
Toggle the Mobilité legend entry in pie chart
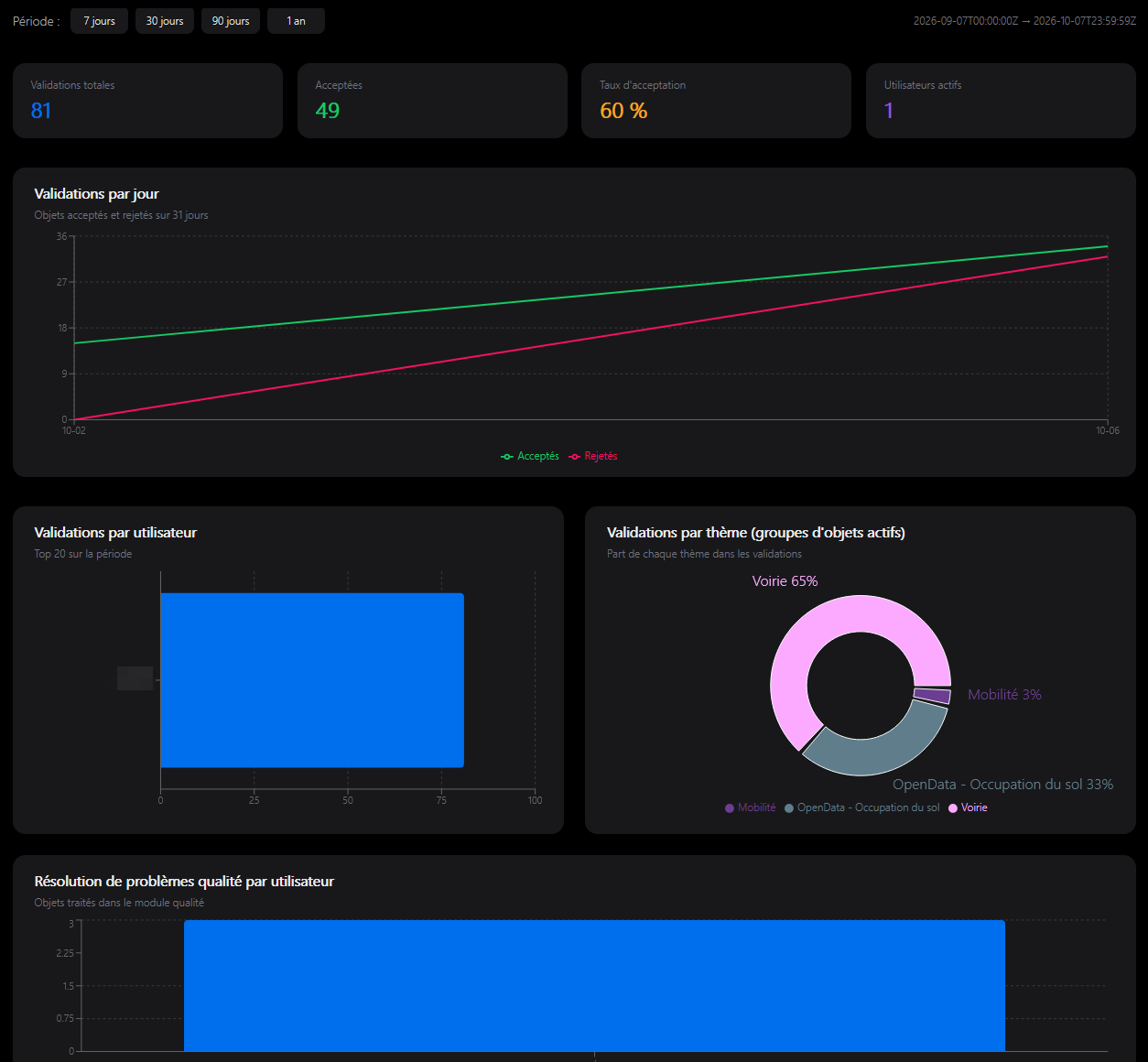tap(750, 807)
